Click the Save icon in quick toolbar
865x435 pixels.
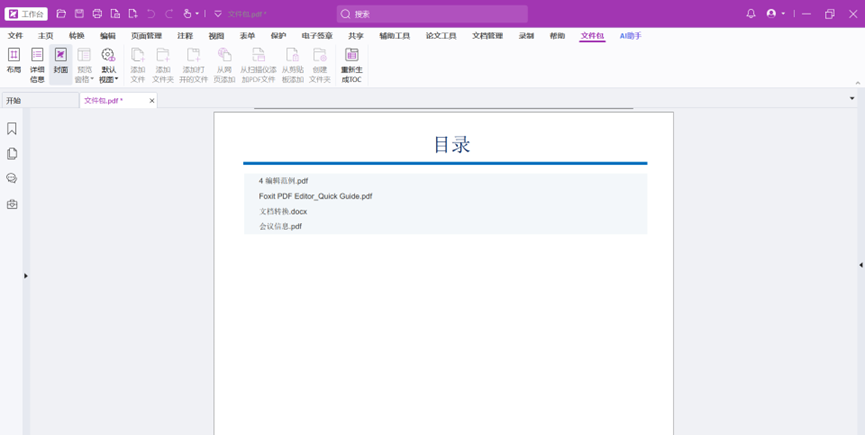(x=79, y=14)
